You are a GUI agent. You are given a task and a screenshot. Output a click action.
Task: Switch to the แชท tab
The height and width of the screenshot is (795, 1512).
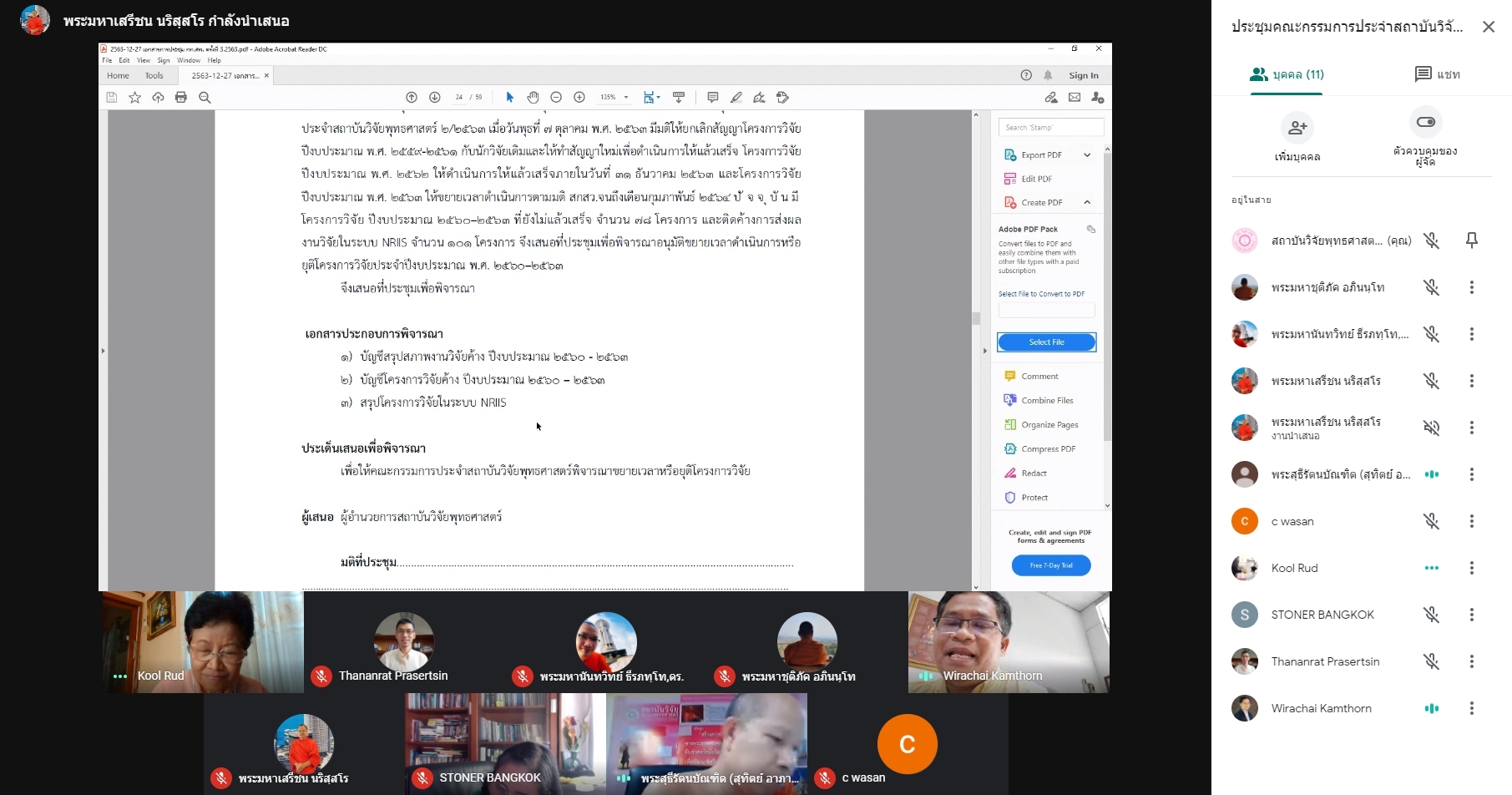point(1437,74)
